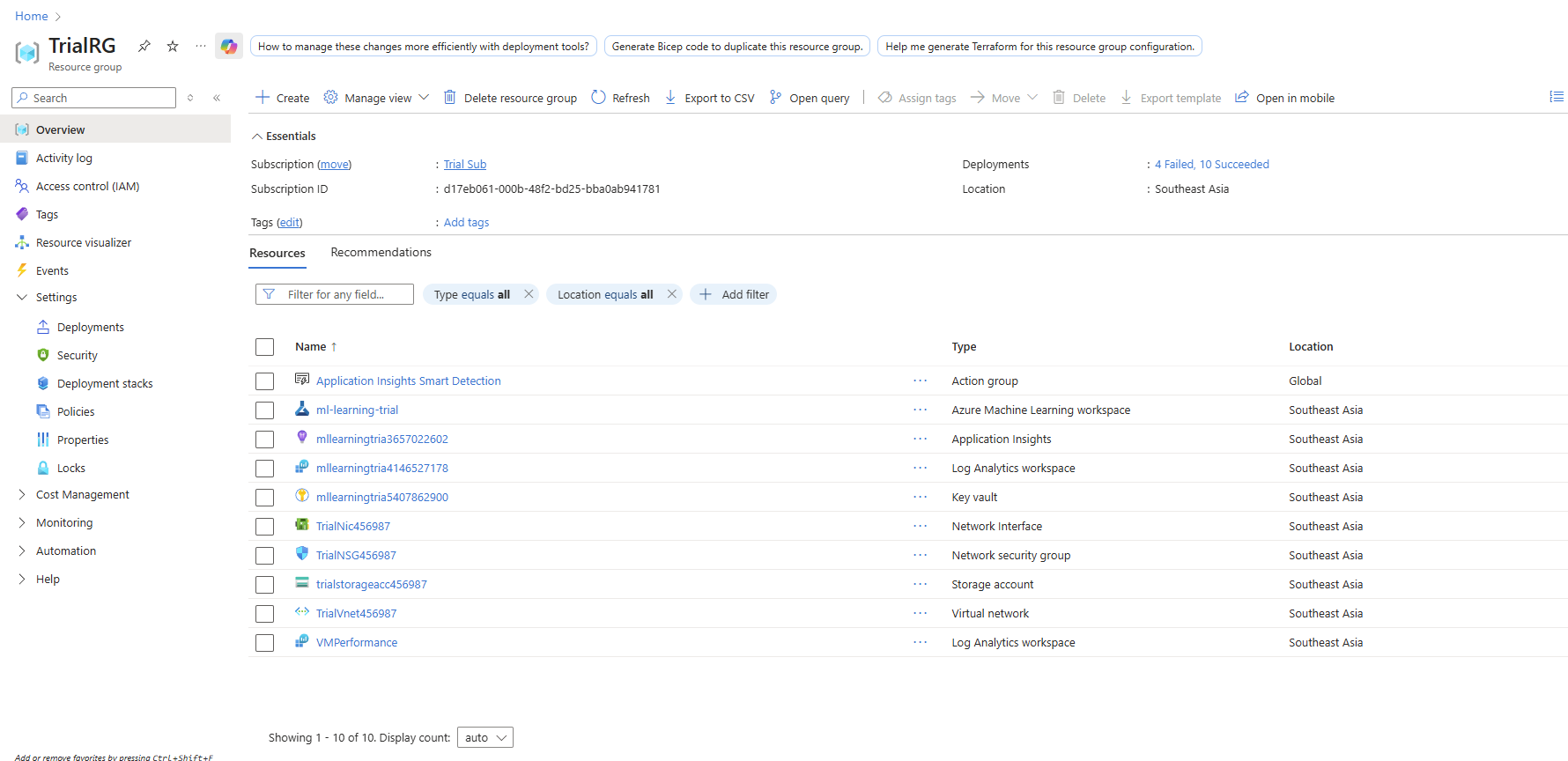Remove the Type equals all filter
This screenshot has width=1568, height=761.
click(x=529, y=294)
